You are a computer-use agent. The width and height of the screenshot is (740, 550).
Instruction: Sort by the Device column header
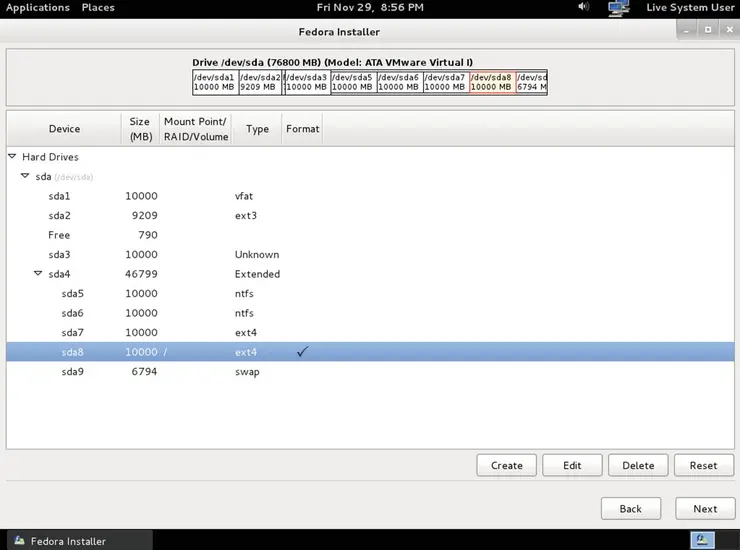[x=64, y=129]
